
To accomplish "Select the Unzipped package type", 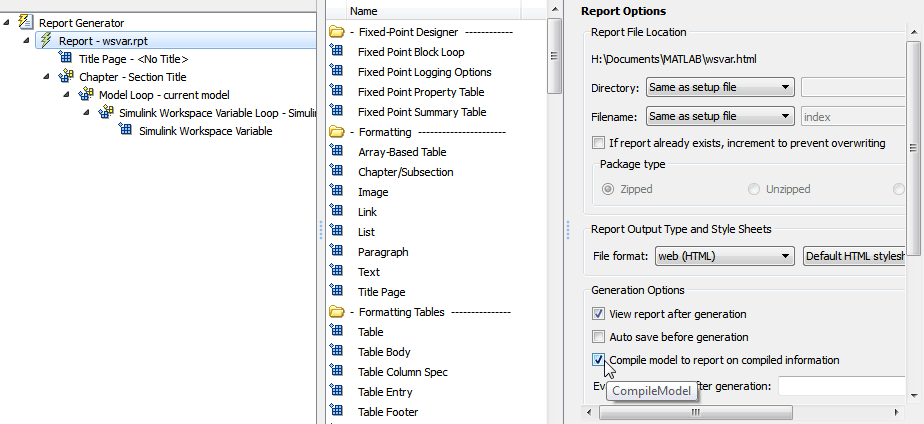I will pos(754,189).
